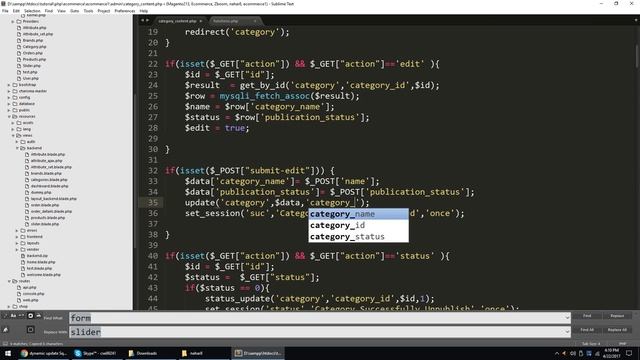Screen dimensions: 640x360
Task: Open the File menu
Action: pos(5,11)
